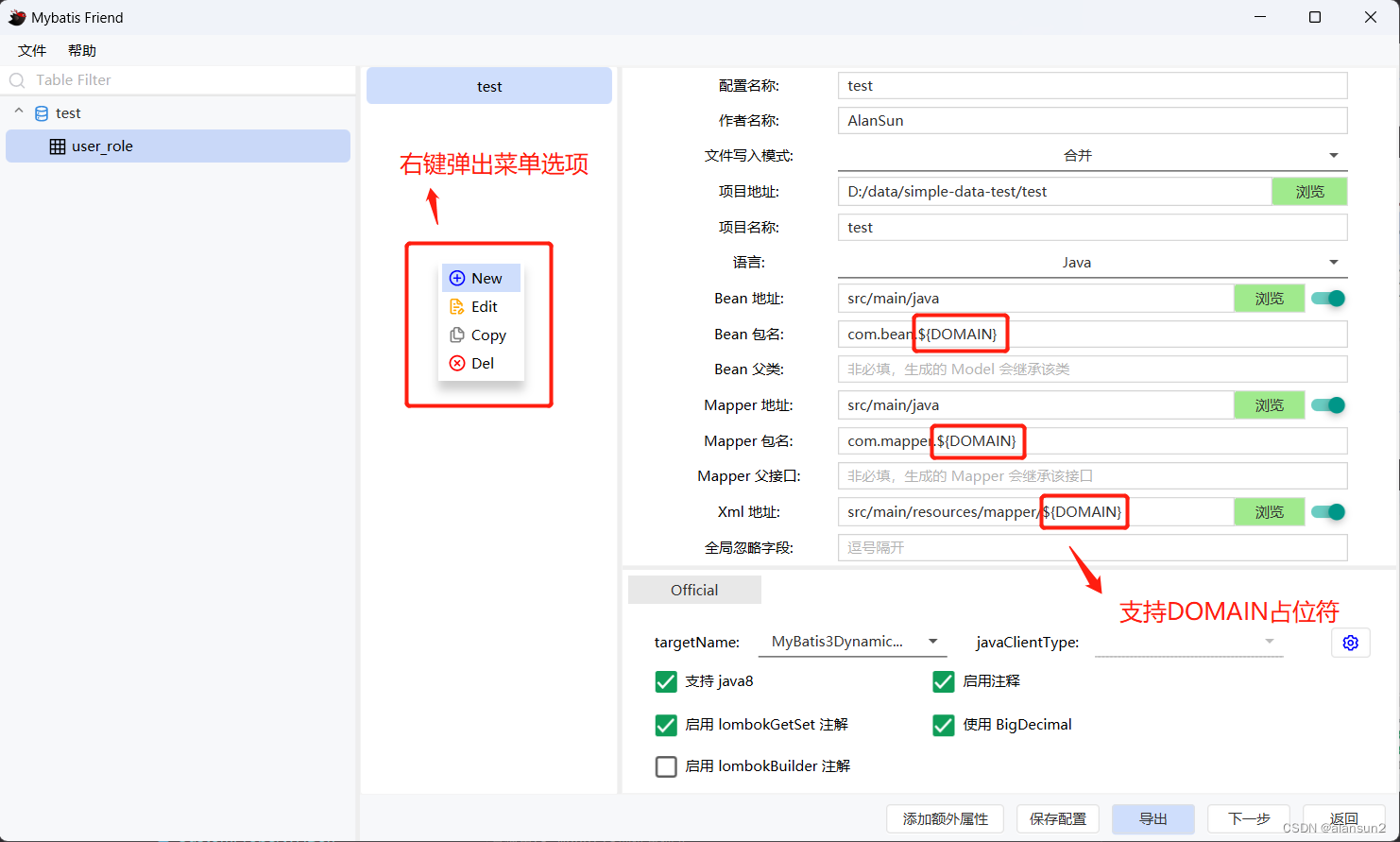Select the test database tree item
Viewport: 1400px width, 842px height.
[x=179, y=113]
